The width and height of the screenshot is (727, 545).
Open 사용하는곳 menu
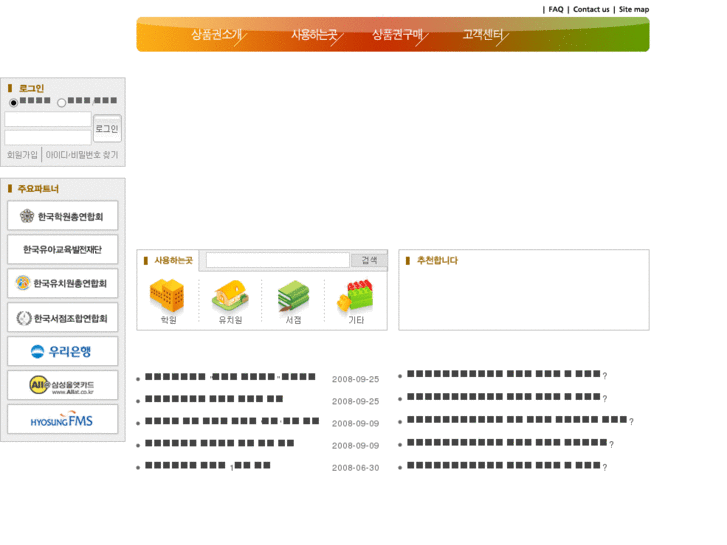coord(314,34)
